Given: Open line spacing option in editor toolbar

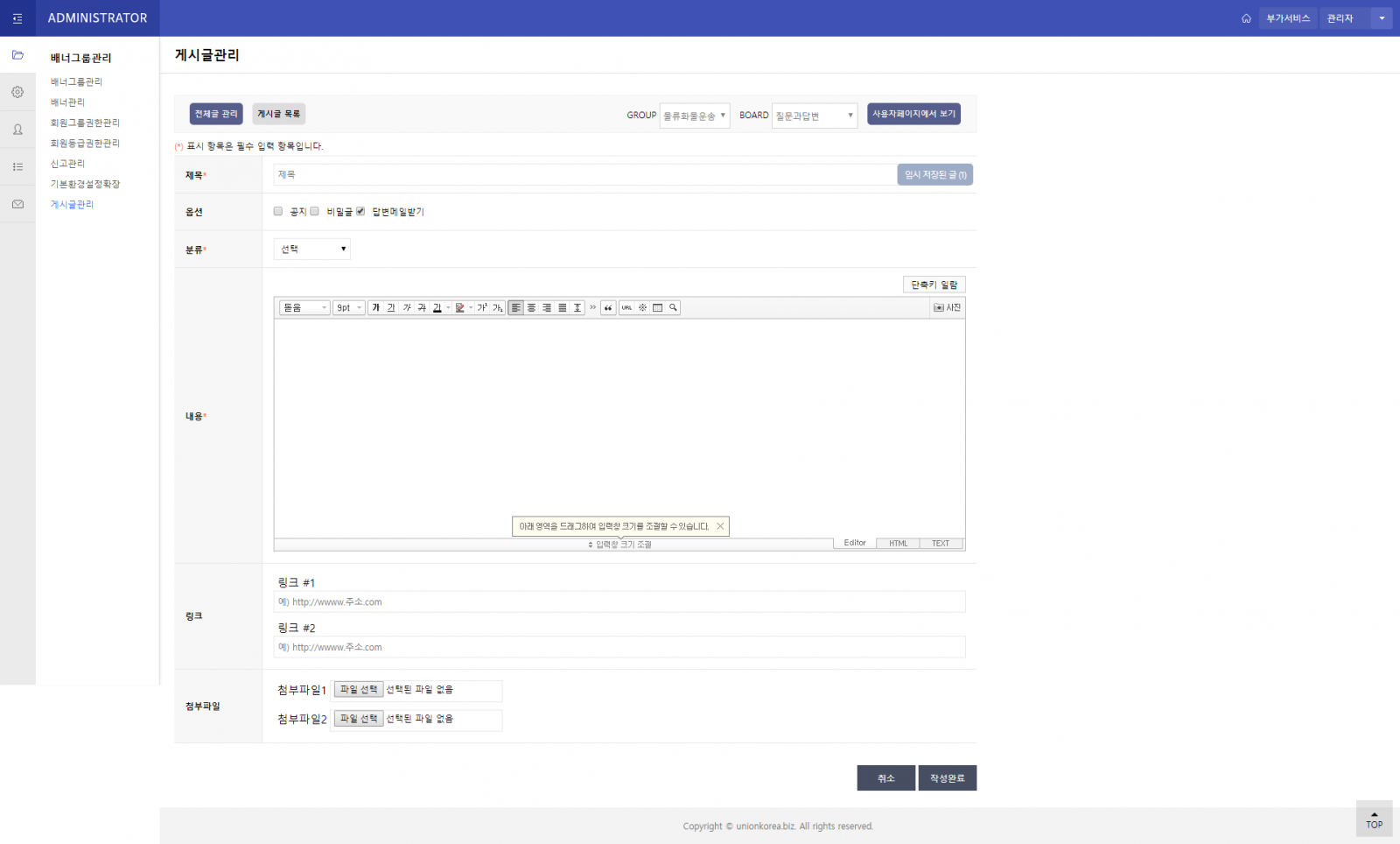Looking at the screenshot, I should tap(577, 307).
